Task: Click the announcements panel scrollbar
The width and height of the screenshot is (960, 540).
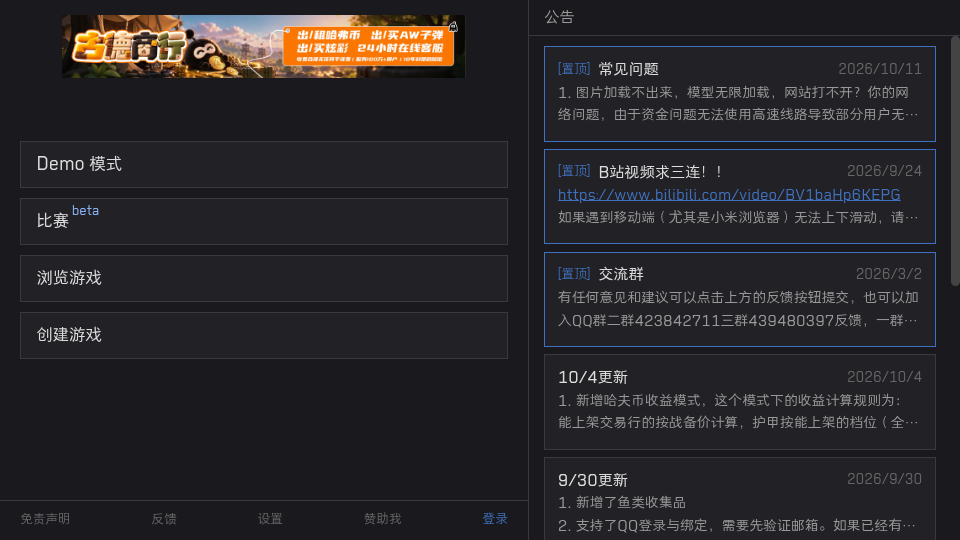Action: (x=955, y=160)
